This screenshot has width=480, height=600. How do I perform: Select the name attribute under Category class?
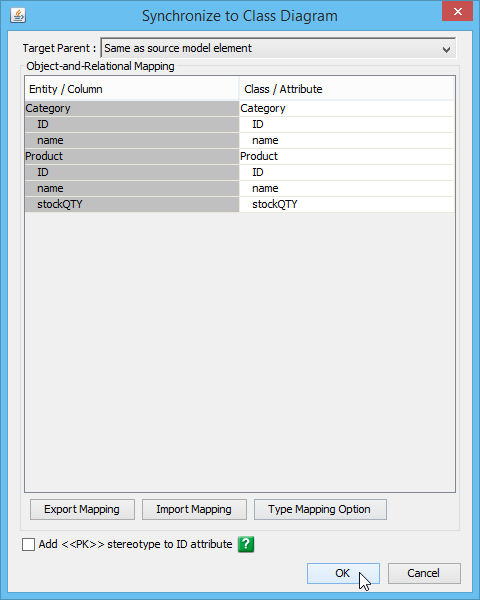click(x=347, y=140)
